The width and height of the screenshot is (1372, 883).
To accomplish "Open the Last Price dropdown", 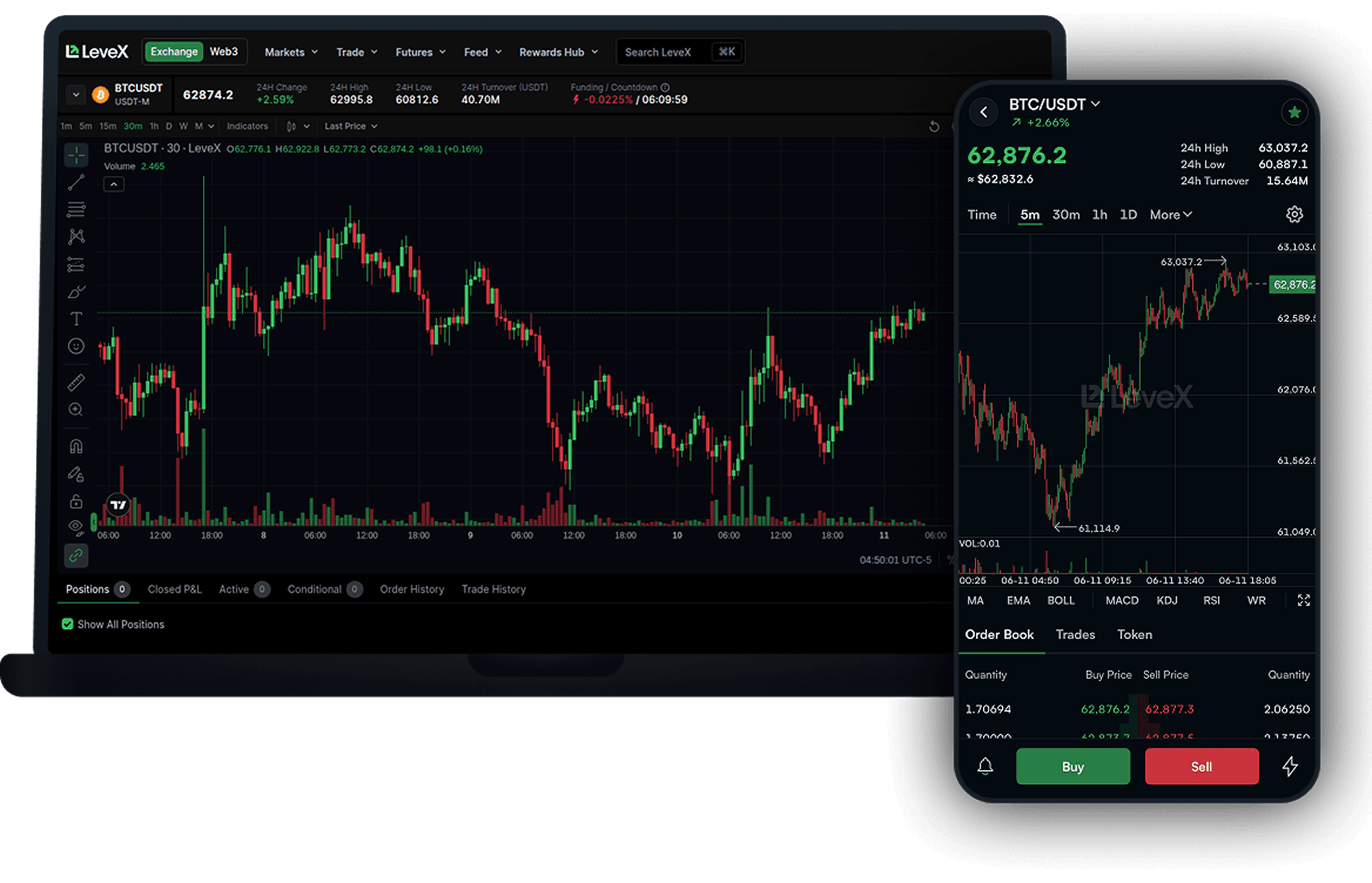I will 351,126.
